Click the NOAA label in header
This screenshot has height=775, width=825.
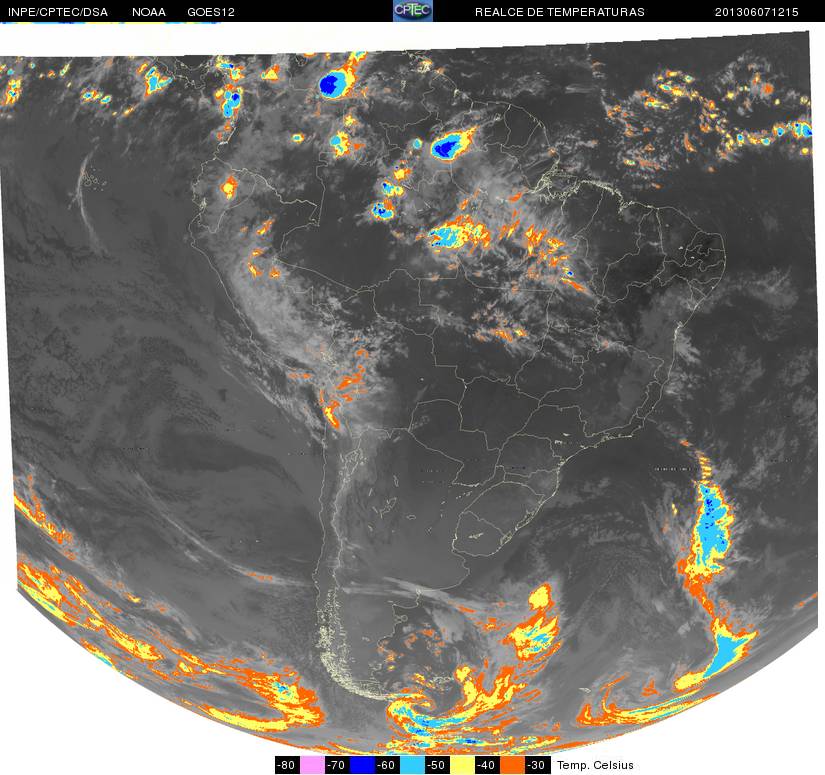[149, 12]
